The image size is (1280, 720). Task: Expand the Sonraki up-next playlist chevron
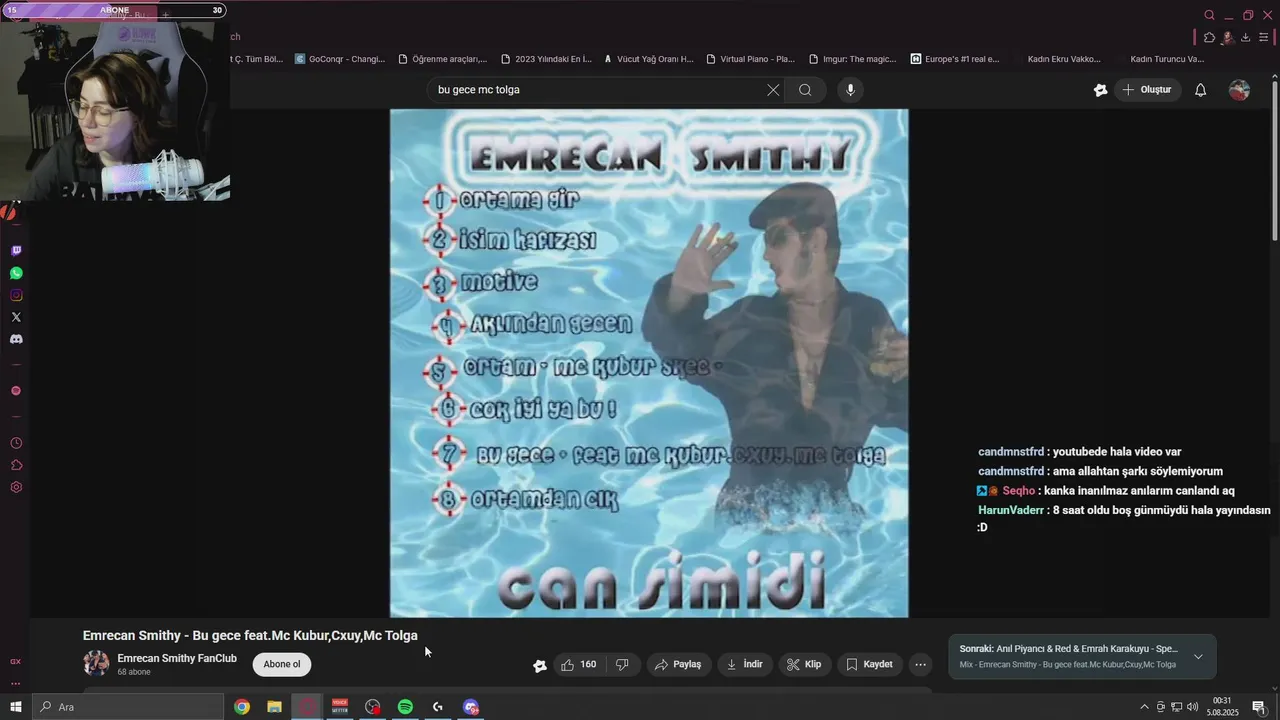pyautogui.click(x=1198, y=657)
